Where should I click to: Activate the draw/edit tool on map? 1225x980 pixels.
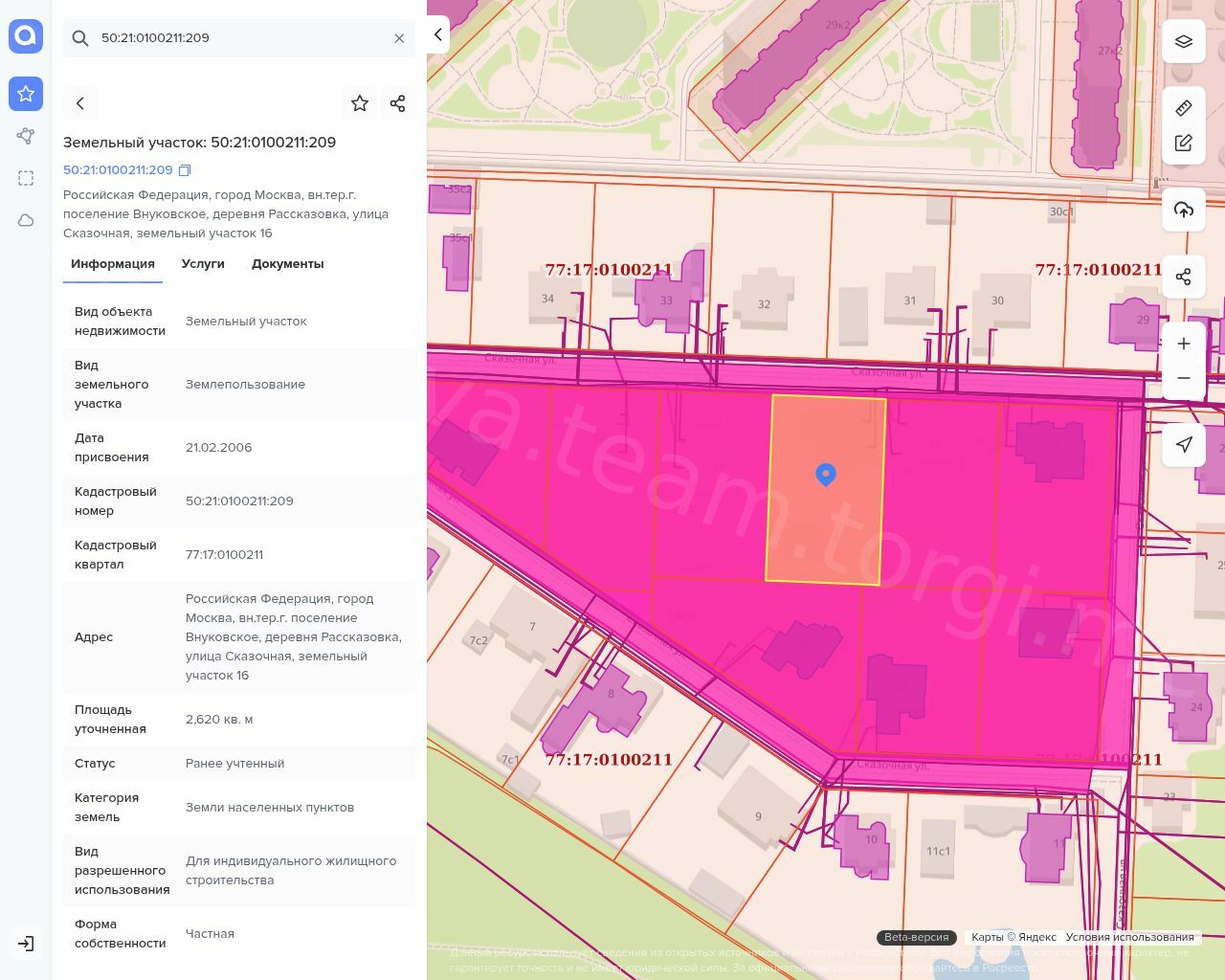click(x=1184, y=144)
